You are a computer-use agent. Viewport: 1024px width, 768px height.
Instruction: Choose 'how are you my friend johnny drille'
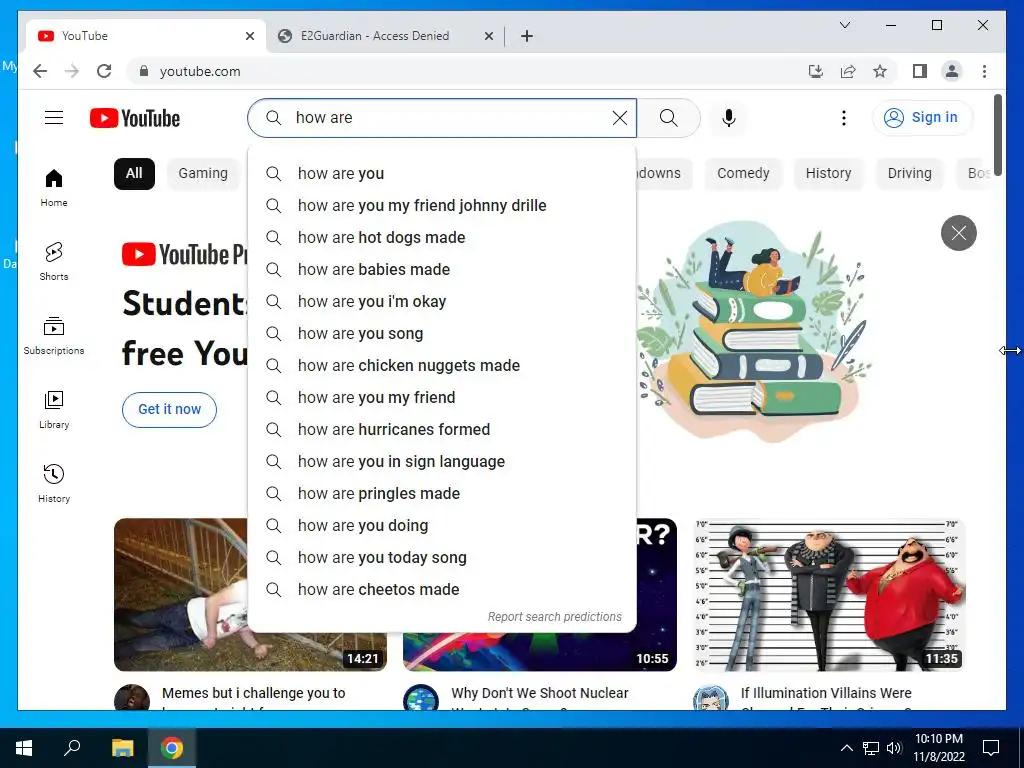pyautogui.click(x=442, y=206)
